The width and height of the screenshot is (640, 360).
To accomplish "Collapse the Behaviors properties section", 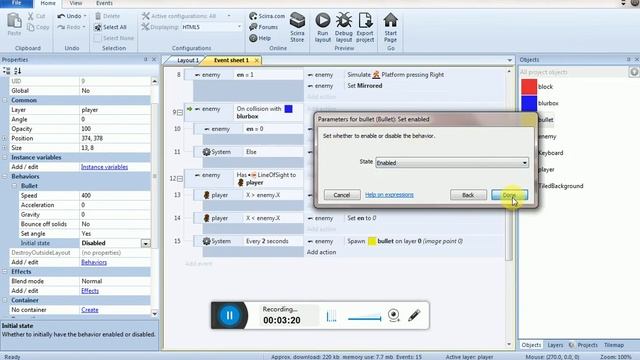I will pos(5,176).
